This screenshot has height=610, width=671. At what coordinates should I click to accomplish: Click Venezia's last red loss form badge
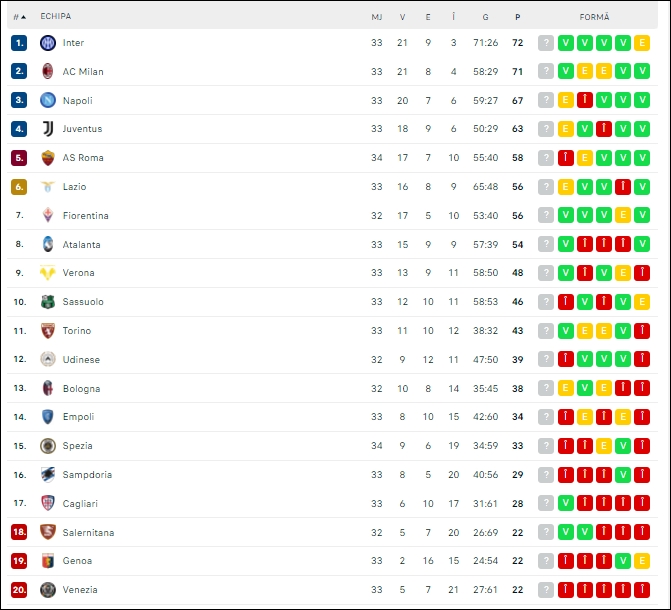[642, 589]
